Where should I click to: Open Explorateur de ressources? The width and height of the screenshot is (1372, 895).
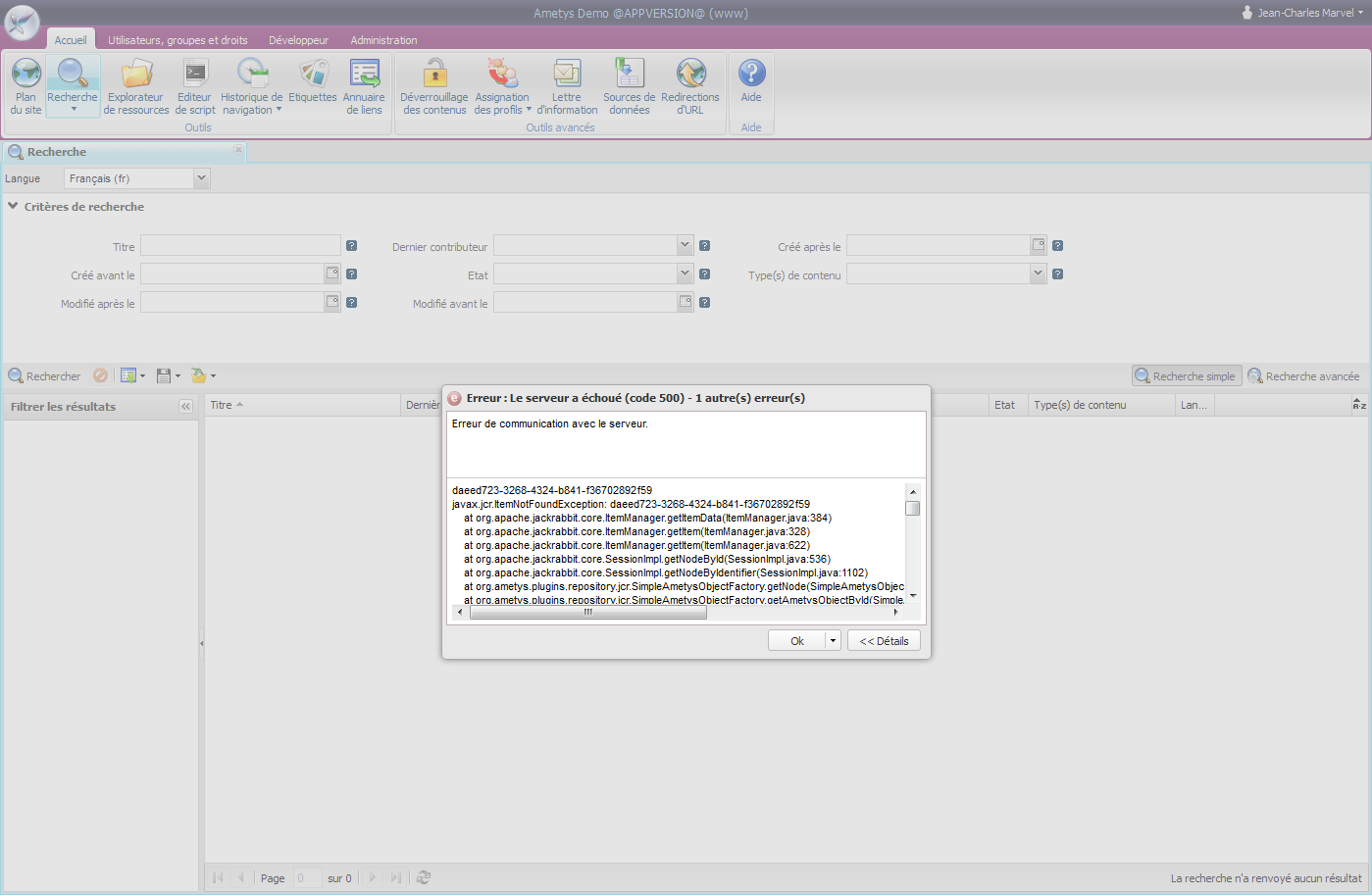pyautogui.click(x=136, y=86)
